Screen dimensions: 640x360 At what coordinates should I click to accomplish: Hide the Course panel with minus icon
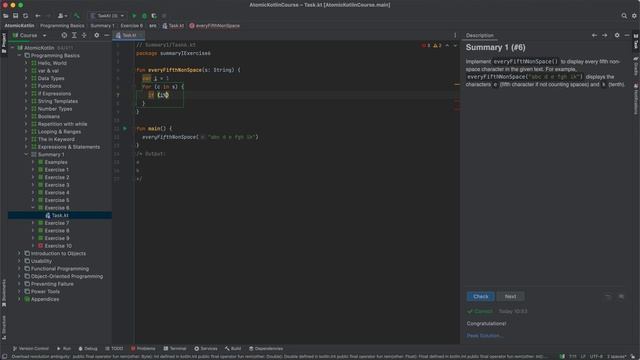coord(107,36)
